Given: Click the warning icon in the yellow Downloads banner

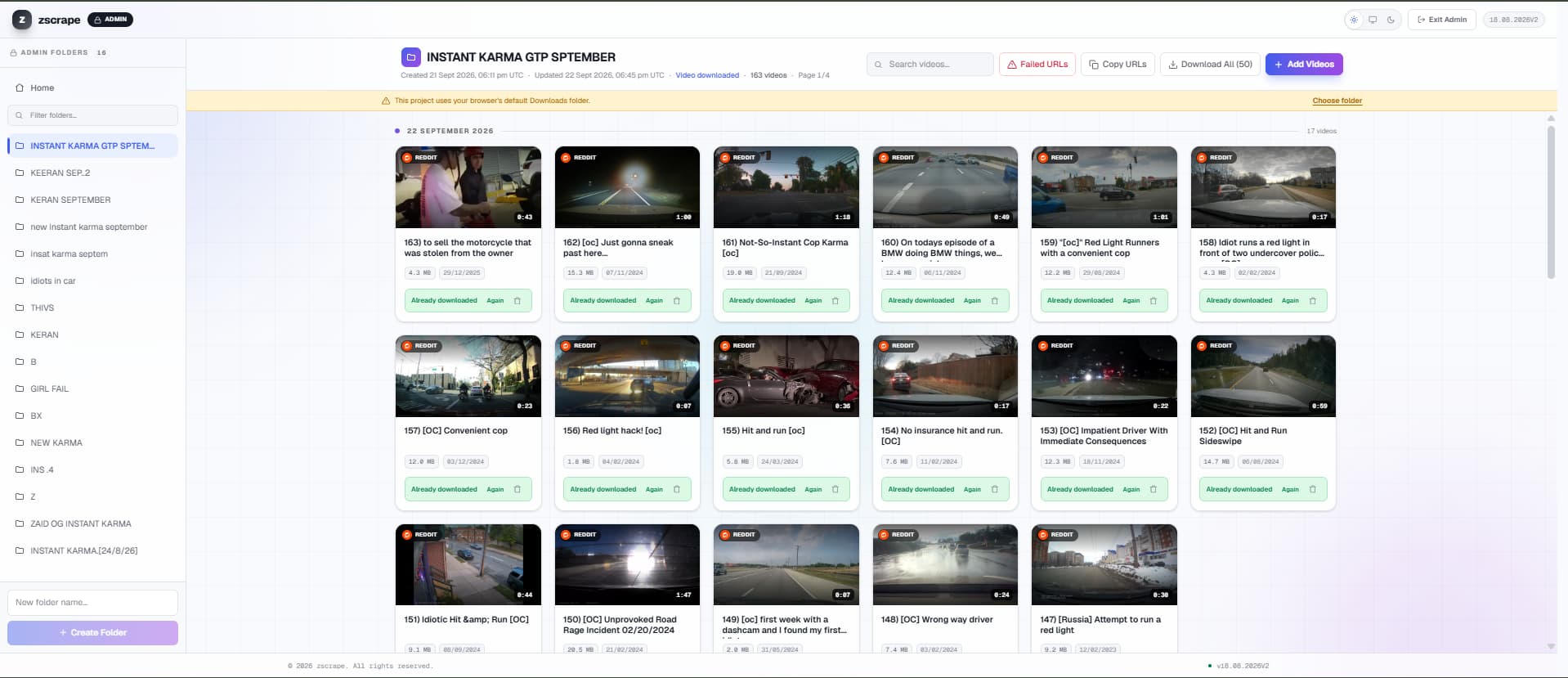Looking at the screenshot, I should point(386,101).
